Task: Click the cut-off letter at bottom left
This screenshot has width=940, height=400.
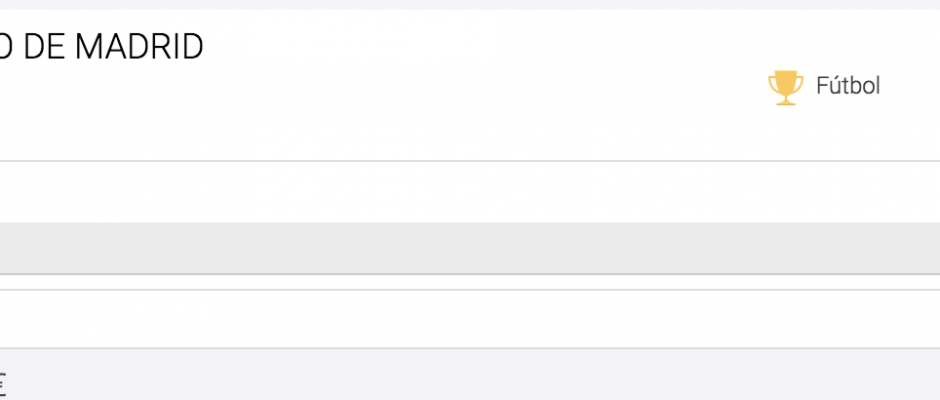Action: (x=2, y=381)
